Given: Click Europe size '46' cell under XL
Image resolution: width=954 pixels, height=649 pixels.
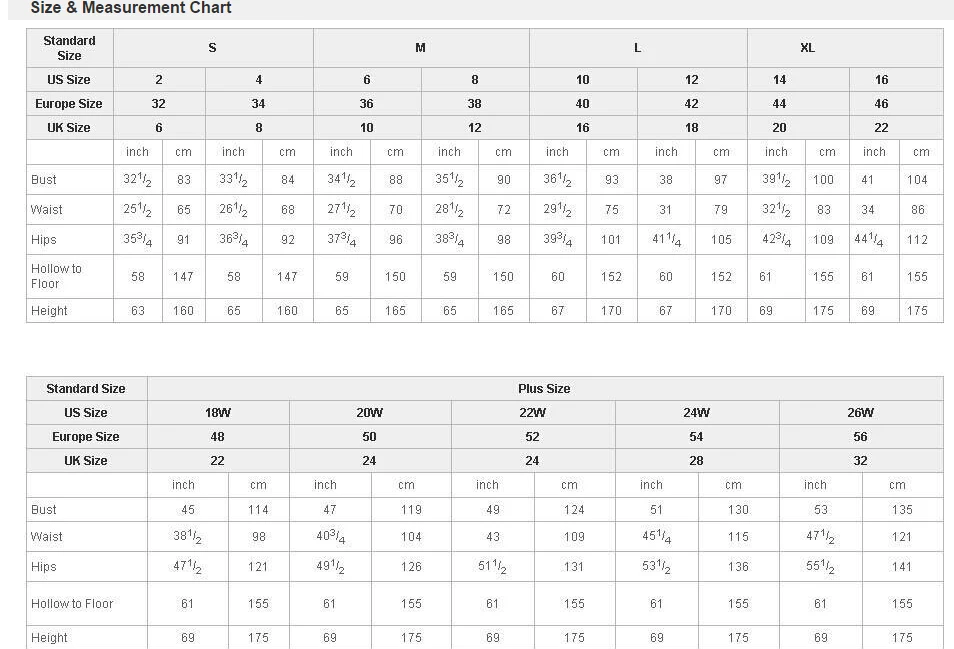Looking at the screenshot, I should point(881,104).
